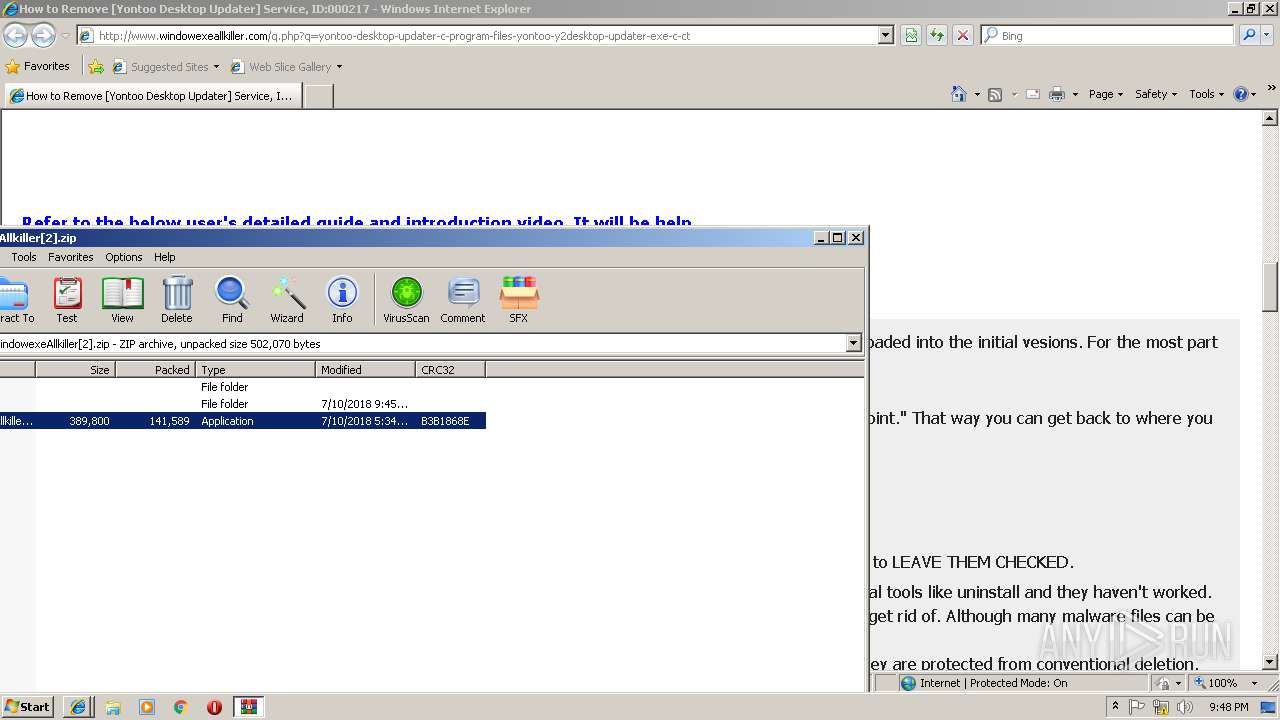Select the Yontoo Desktop Updater browser tab

(151, 96)
